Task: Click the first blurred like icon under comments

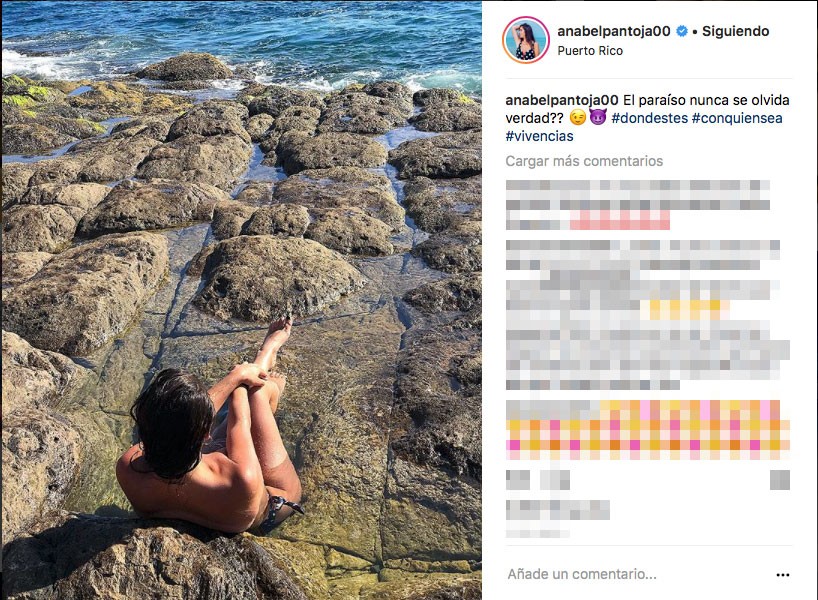Action: [x=518, y=479]
